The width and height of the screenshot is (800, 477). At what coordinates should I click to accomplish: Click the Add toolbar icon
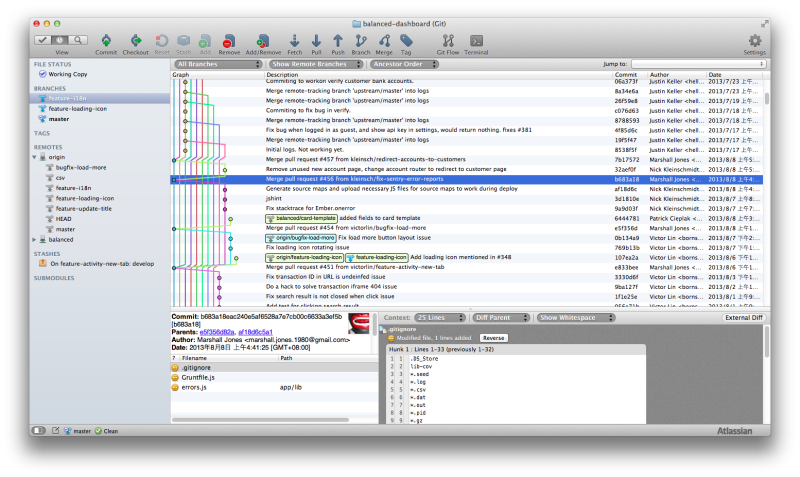tap(205, 41)
